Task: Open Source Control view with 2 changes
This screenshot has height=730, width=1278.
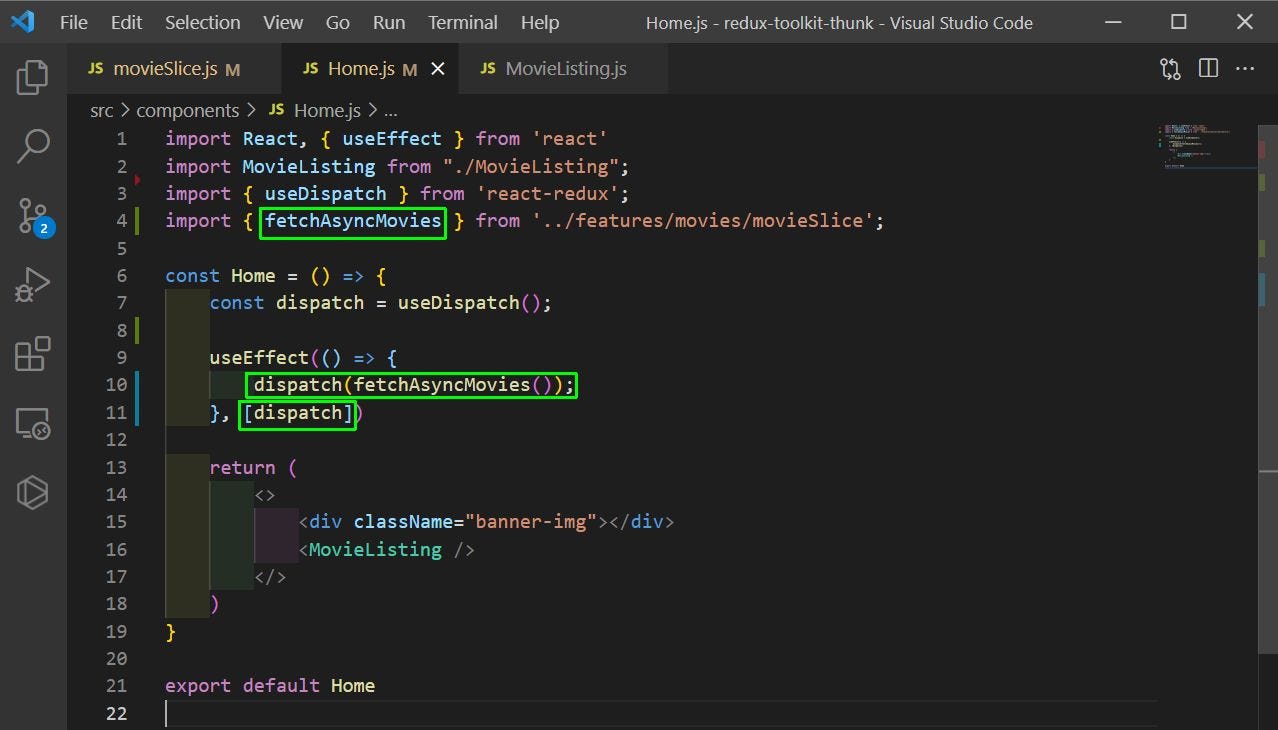Action: click(x=33, y=215)
